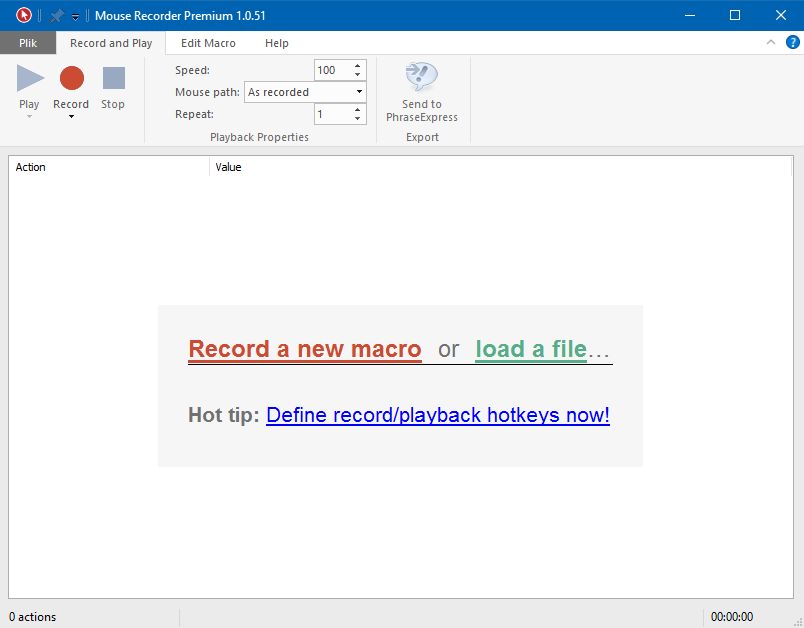Click inside the Repeat value field

(x=330, y=114)
